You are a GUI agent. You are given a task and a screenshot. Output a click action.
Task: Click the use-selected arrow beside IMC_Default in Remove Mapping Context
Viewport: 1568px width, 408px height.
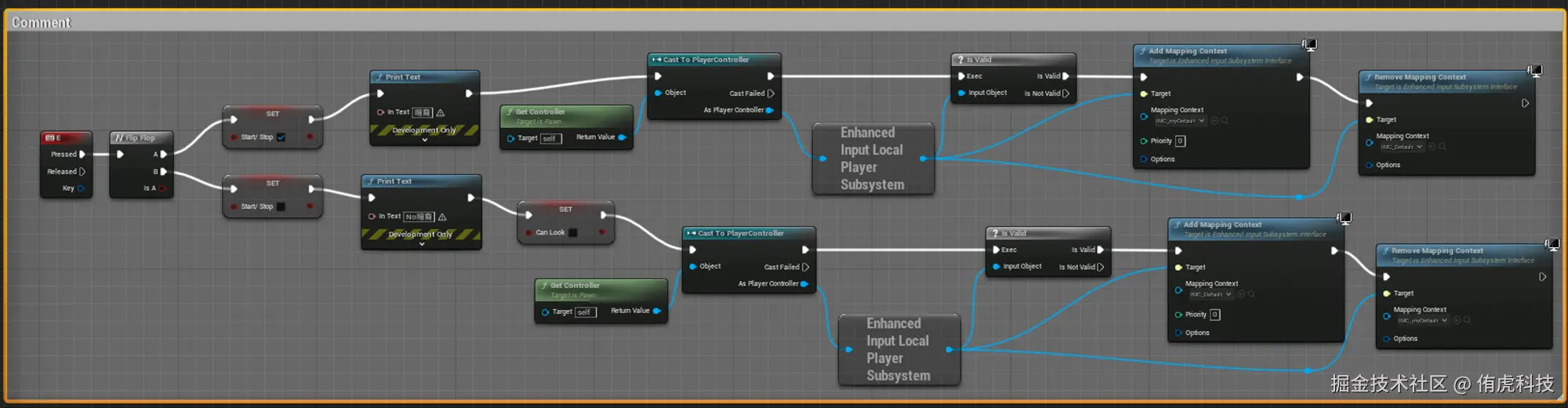[x=1432, y=147]
